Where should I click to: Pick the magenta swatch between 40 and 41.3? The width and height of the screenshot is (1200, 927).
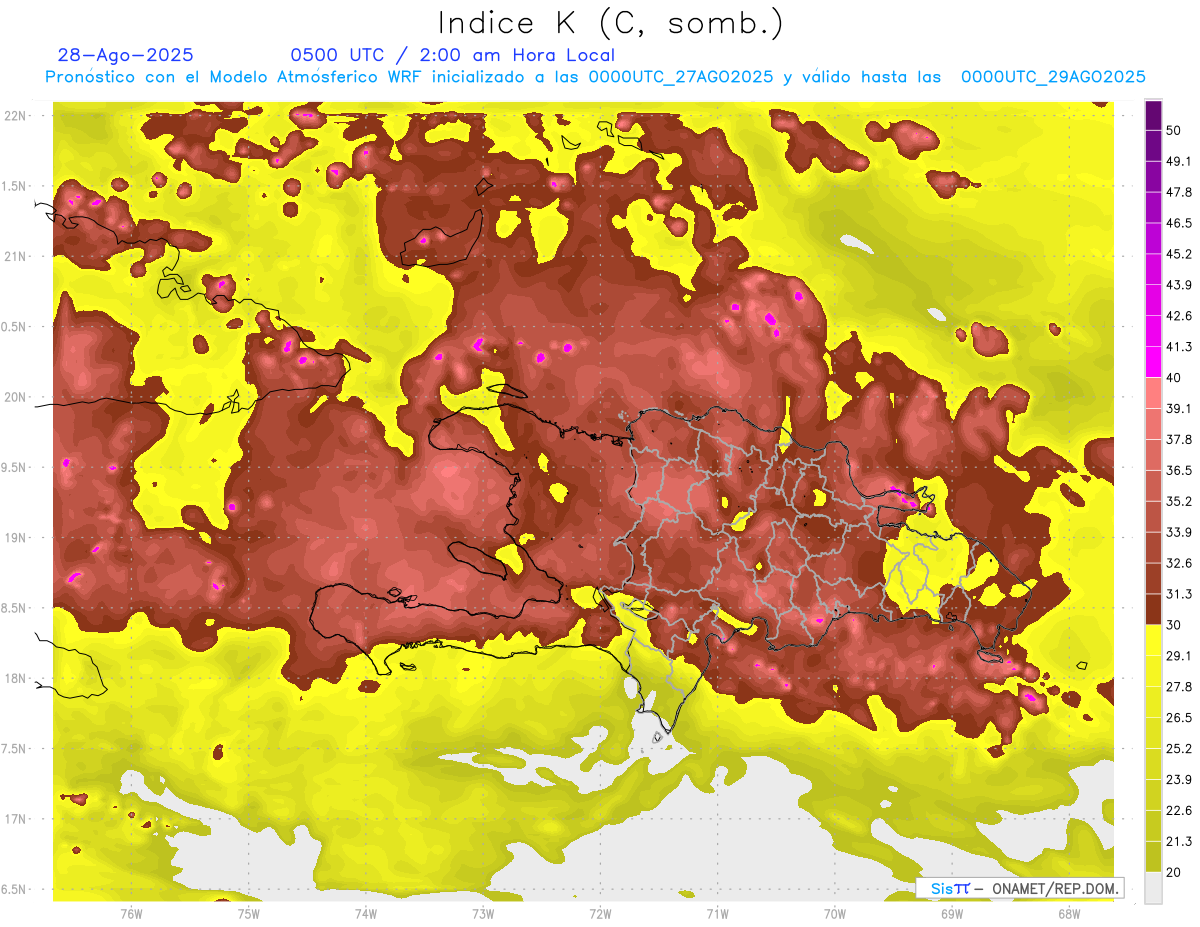(1153, 362)
